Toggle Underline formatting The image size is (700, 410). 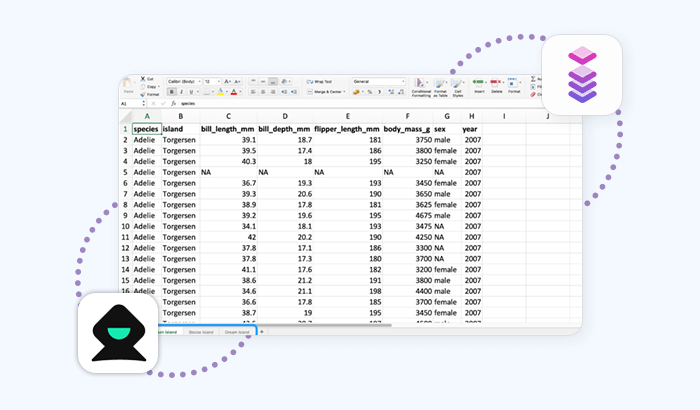[191, 92]
